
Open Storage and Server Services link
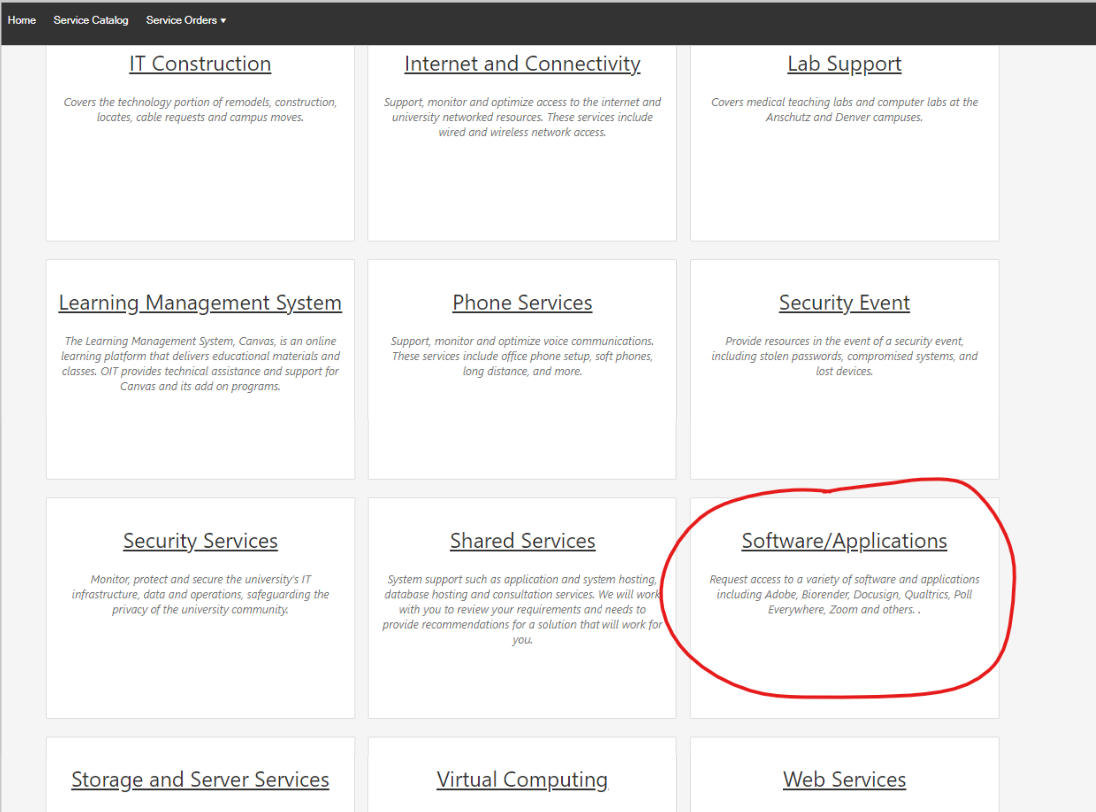[x=200, y=779]
